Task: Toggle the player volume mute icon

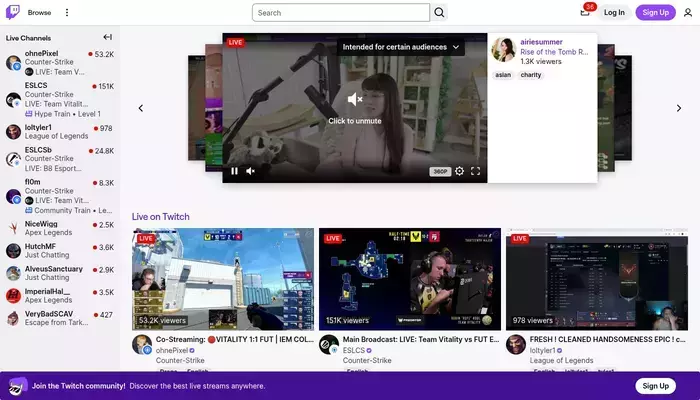Action: [250, 171]
